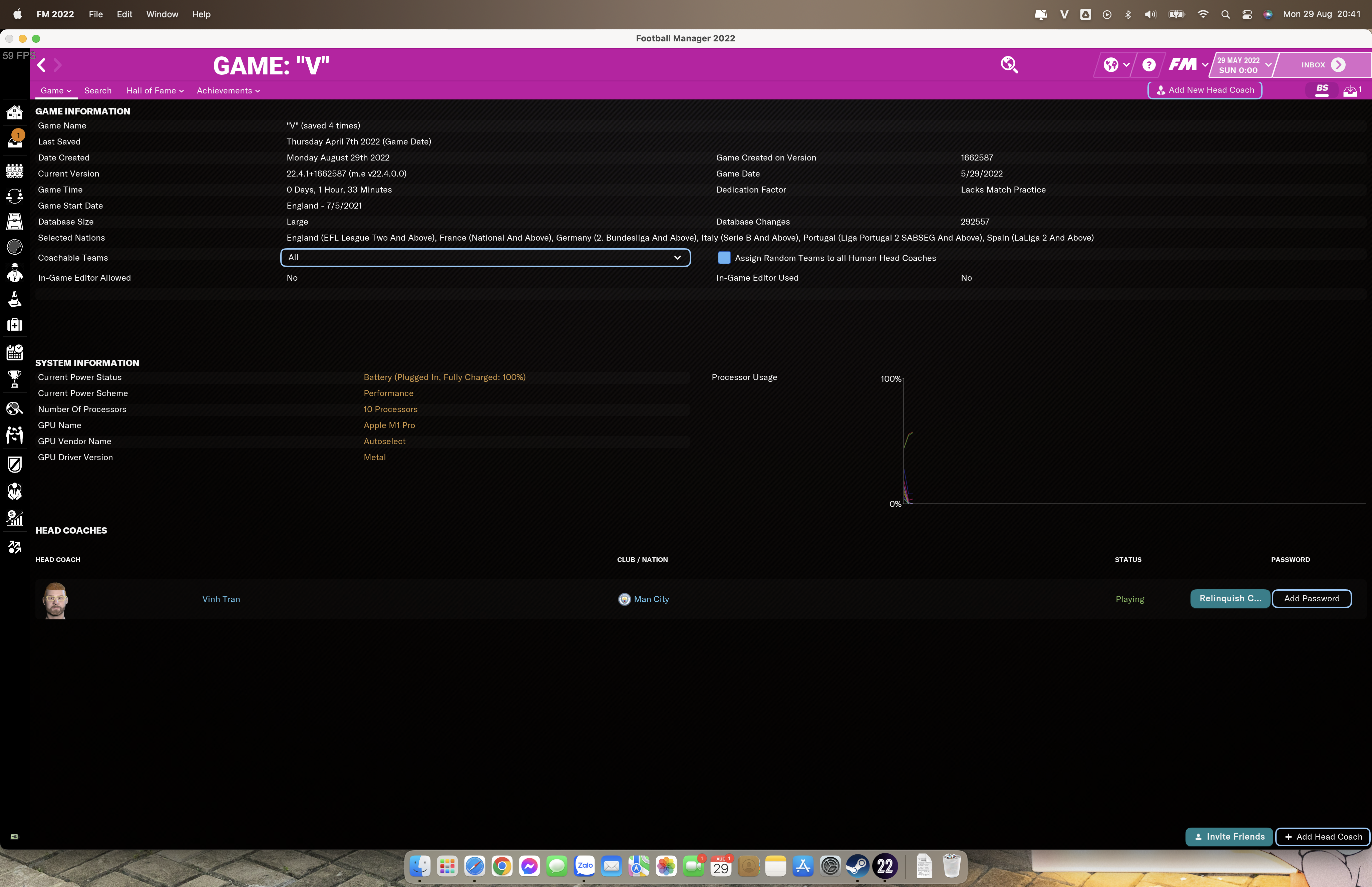Open the Help menu in the menu bar
Screen dimensions: 1372x887
click(201, 14)
